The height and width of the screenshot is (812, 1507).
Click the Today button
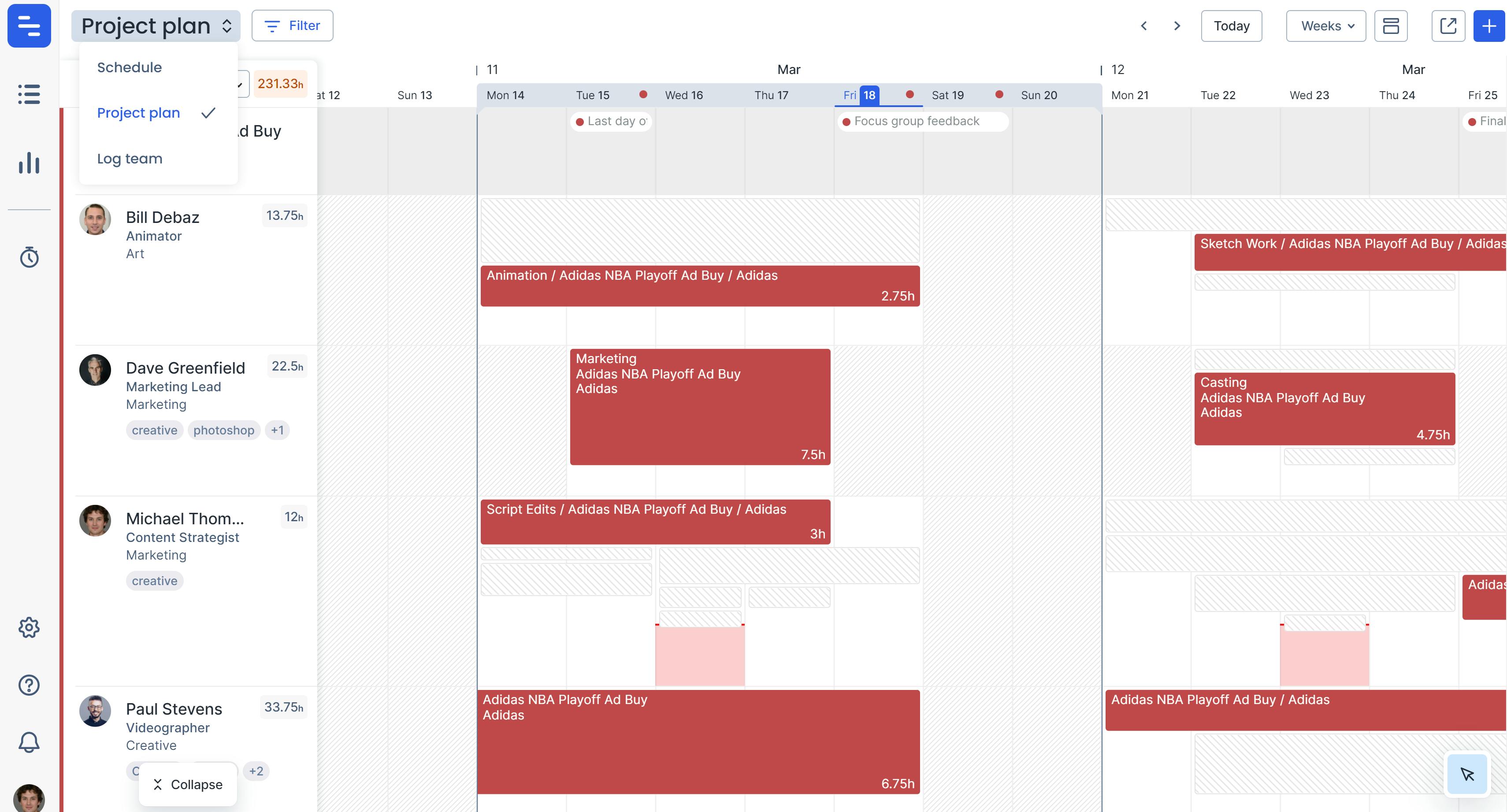[1231, 26]
